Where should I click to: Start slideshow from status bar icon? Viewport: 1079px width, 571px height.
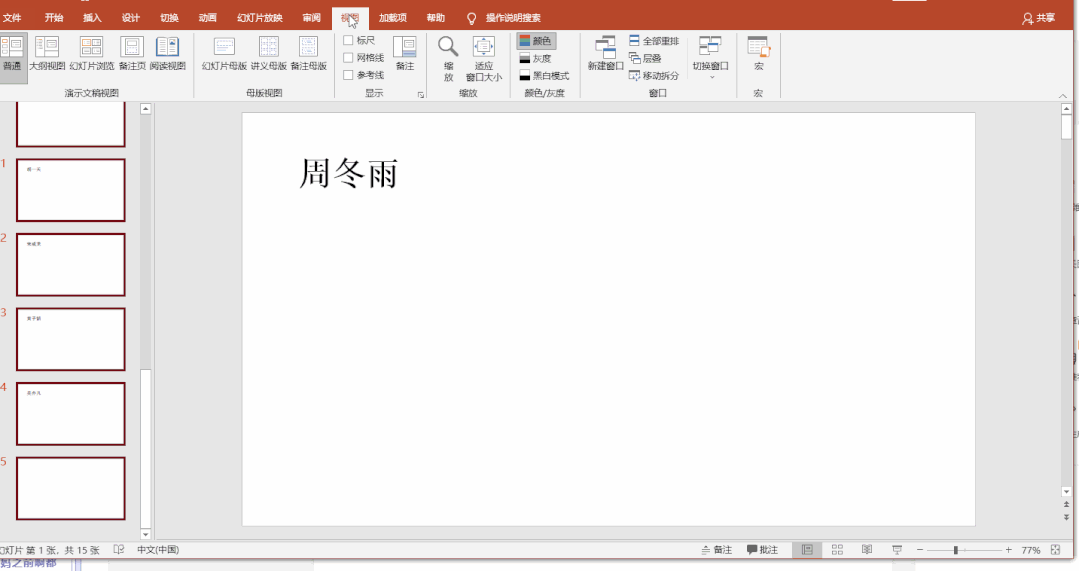[897, 550]
